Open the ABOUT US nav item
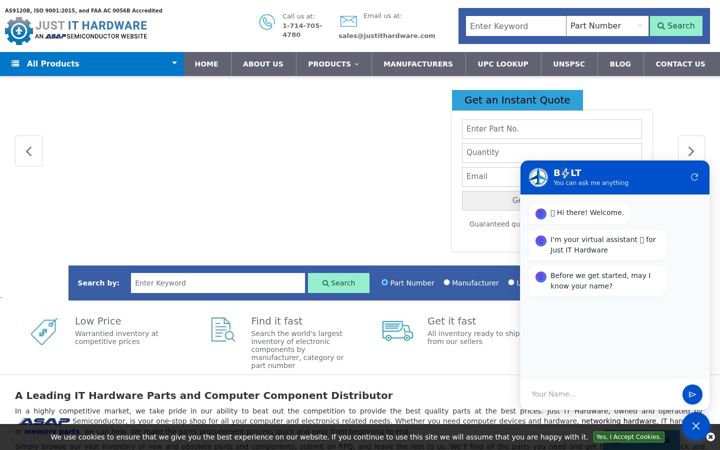This screenshot has height=450, width=720. 263,64
